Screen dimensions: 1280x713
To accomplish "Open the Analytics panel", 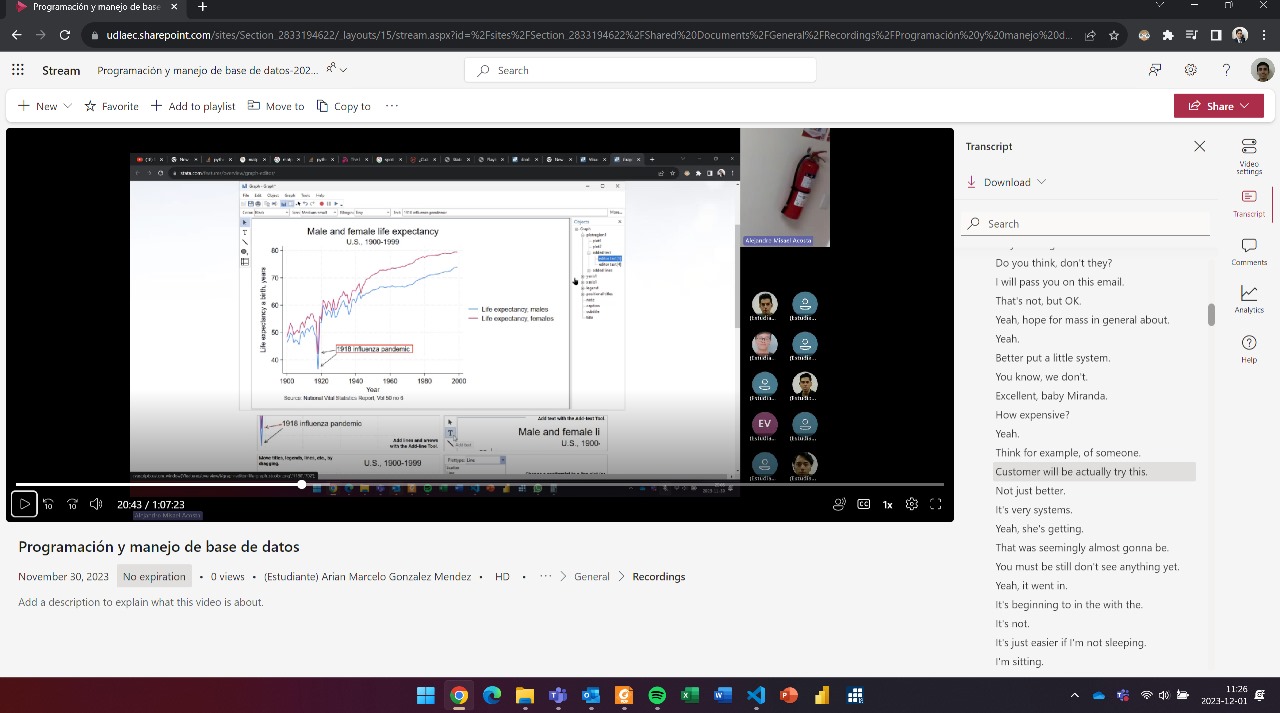I will [1249, 298].
